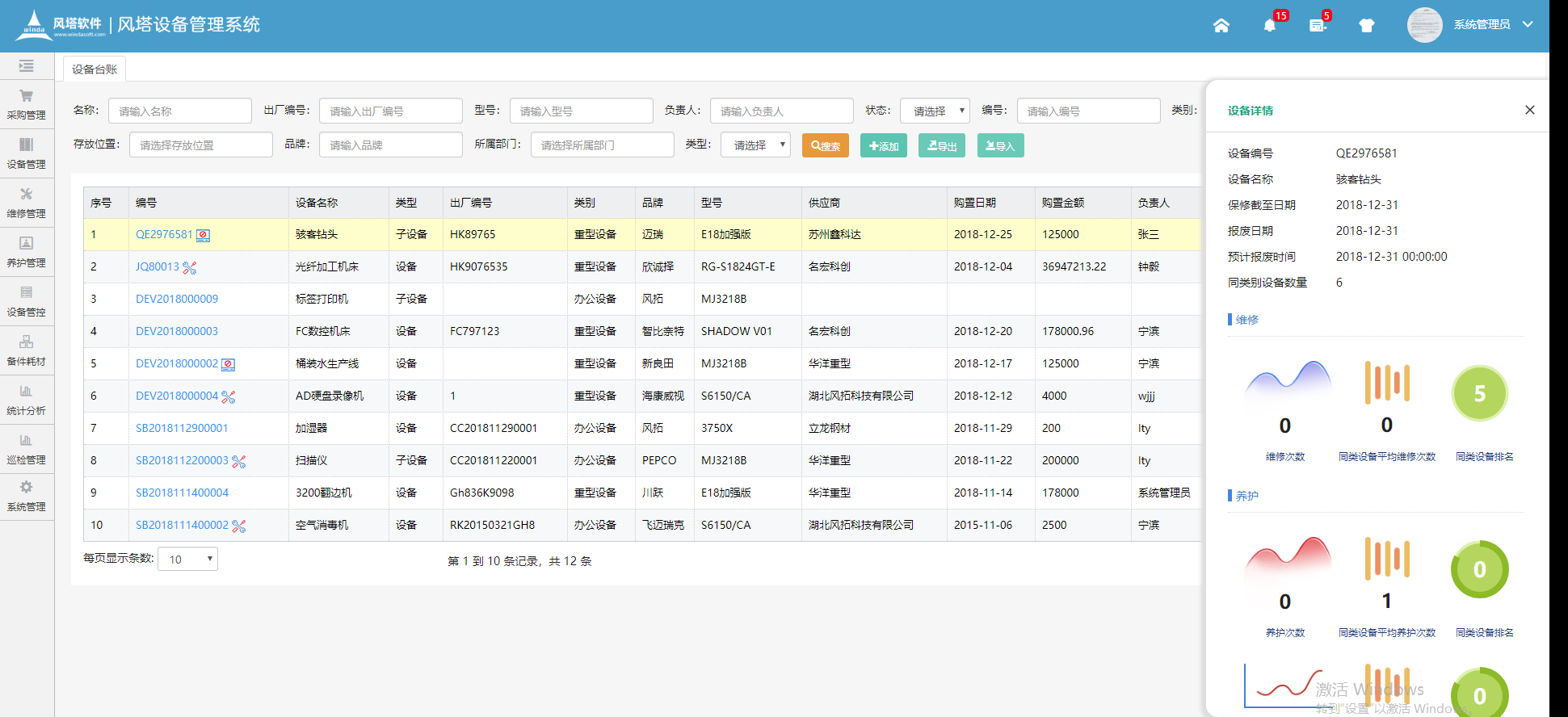Collapse the sidebar with hamburger icon

click(27, 66)
